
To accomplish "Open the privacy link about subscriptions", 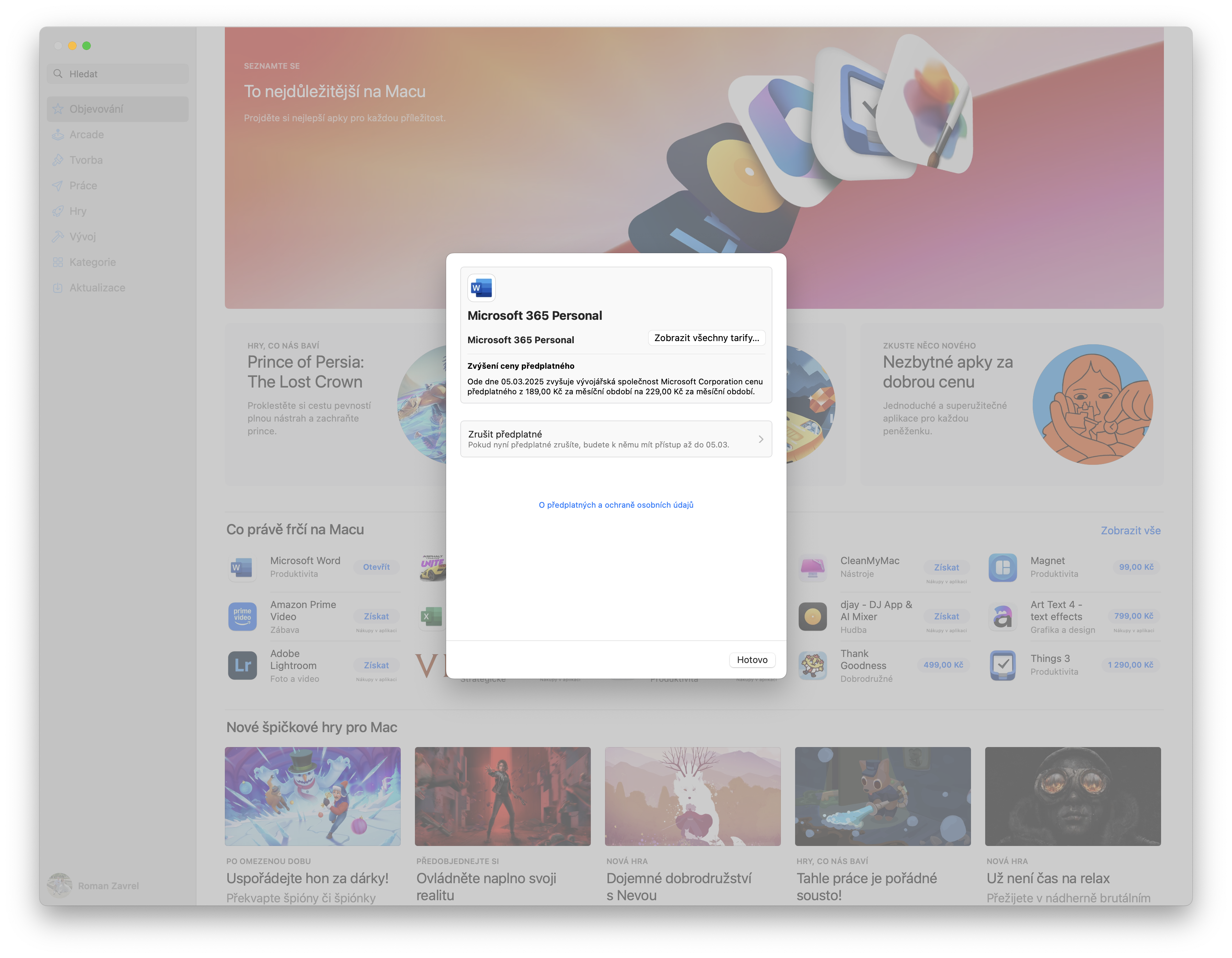I will click(x=616, y=505).
